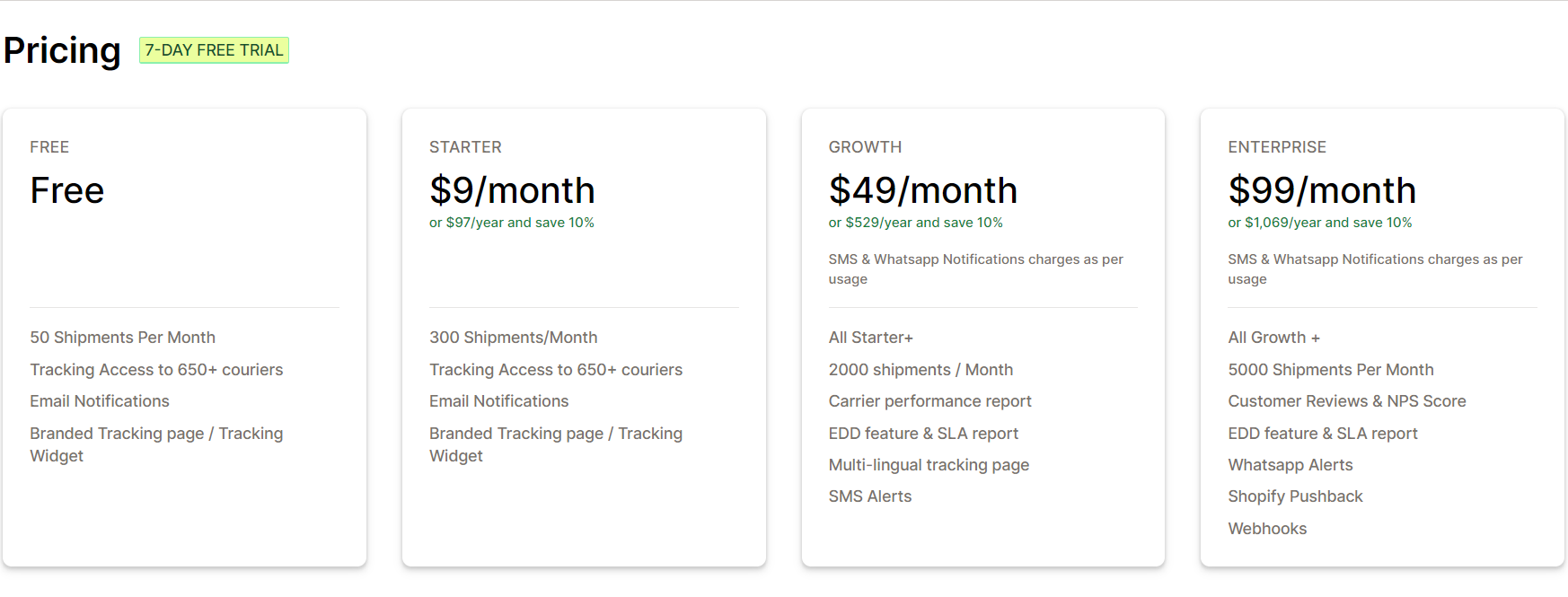Click Multi-lingual tracking page feature
Screen dimensions: 1568x597
929,465
